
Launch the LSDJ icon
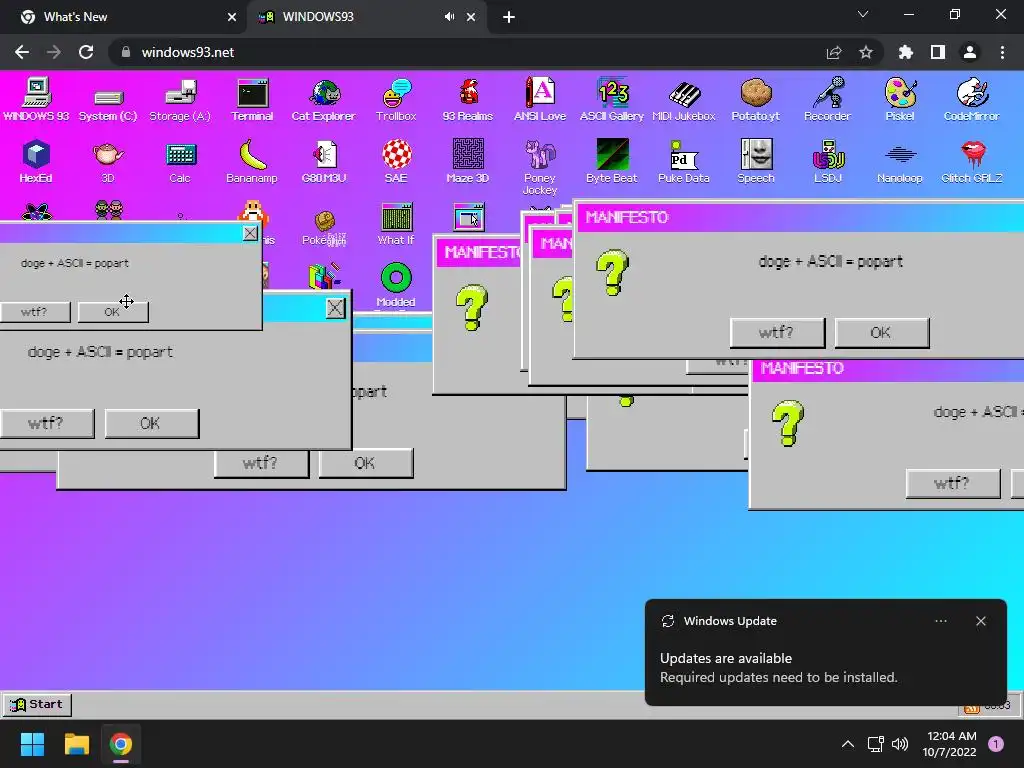tap(827, 161)
